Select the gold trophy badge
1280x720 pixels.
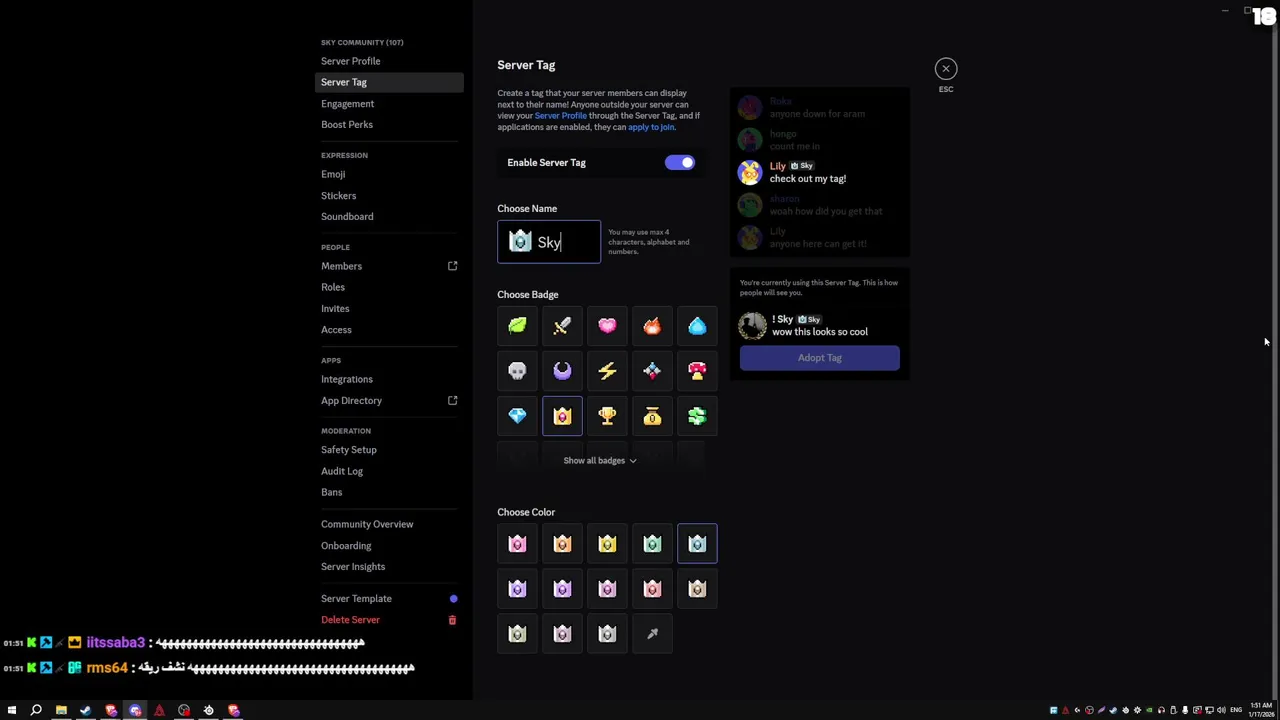607,416
